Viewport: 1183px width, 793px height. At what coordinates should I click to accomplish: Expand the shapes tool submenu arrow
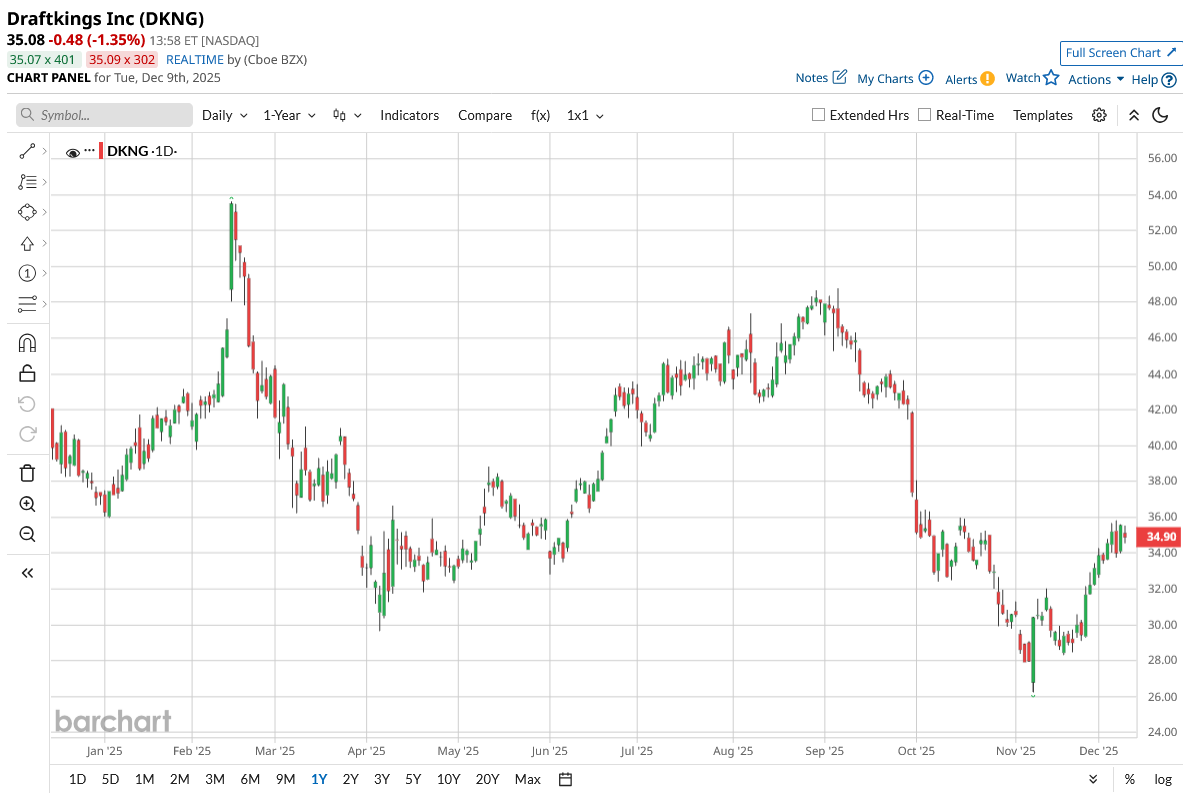point(45,212)
